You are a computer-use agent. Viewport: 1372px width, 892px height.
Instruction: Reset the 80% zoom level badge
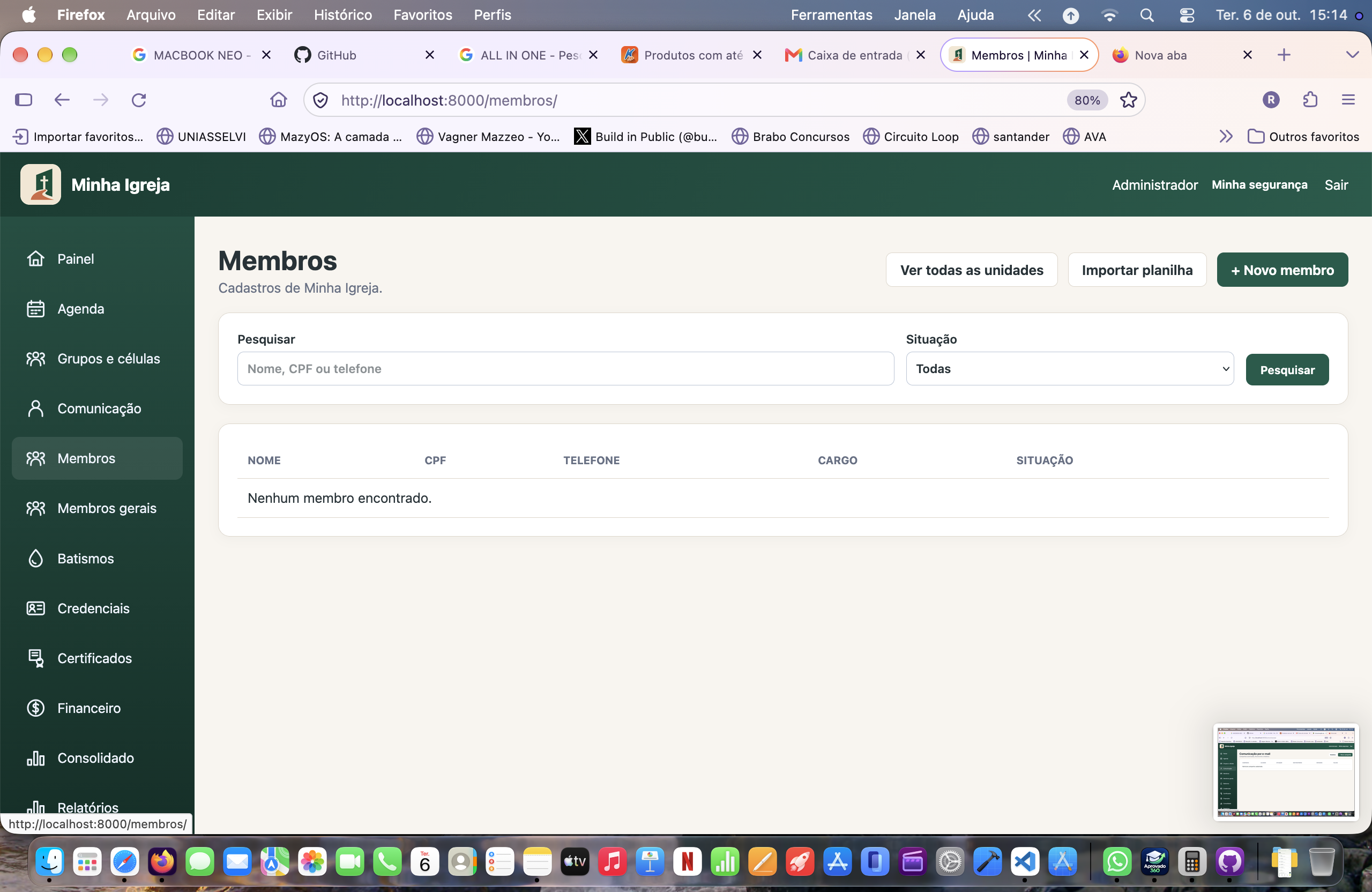click(x=1087, y=100)
